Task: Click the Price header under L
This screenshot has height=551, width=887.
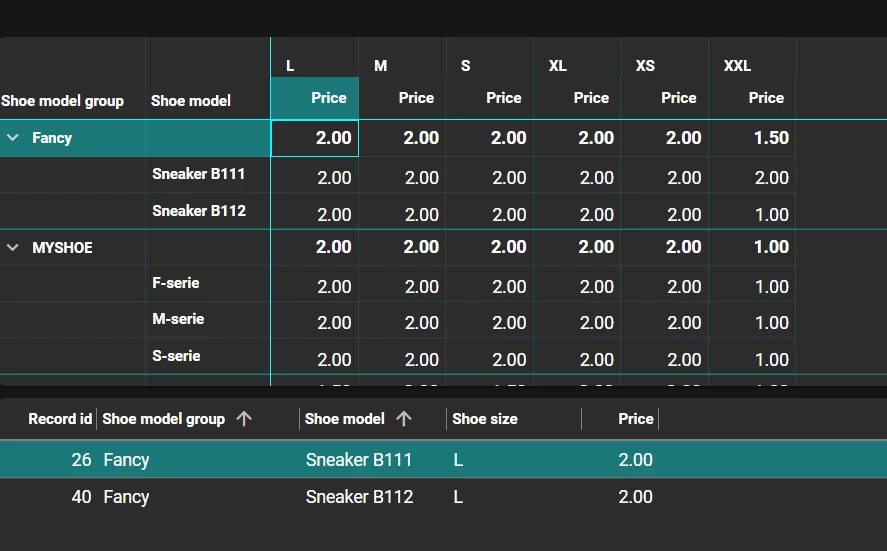Action: coord(328,98)
